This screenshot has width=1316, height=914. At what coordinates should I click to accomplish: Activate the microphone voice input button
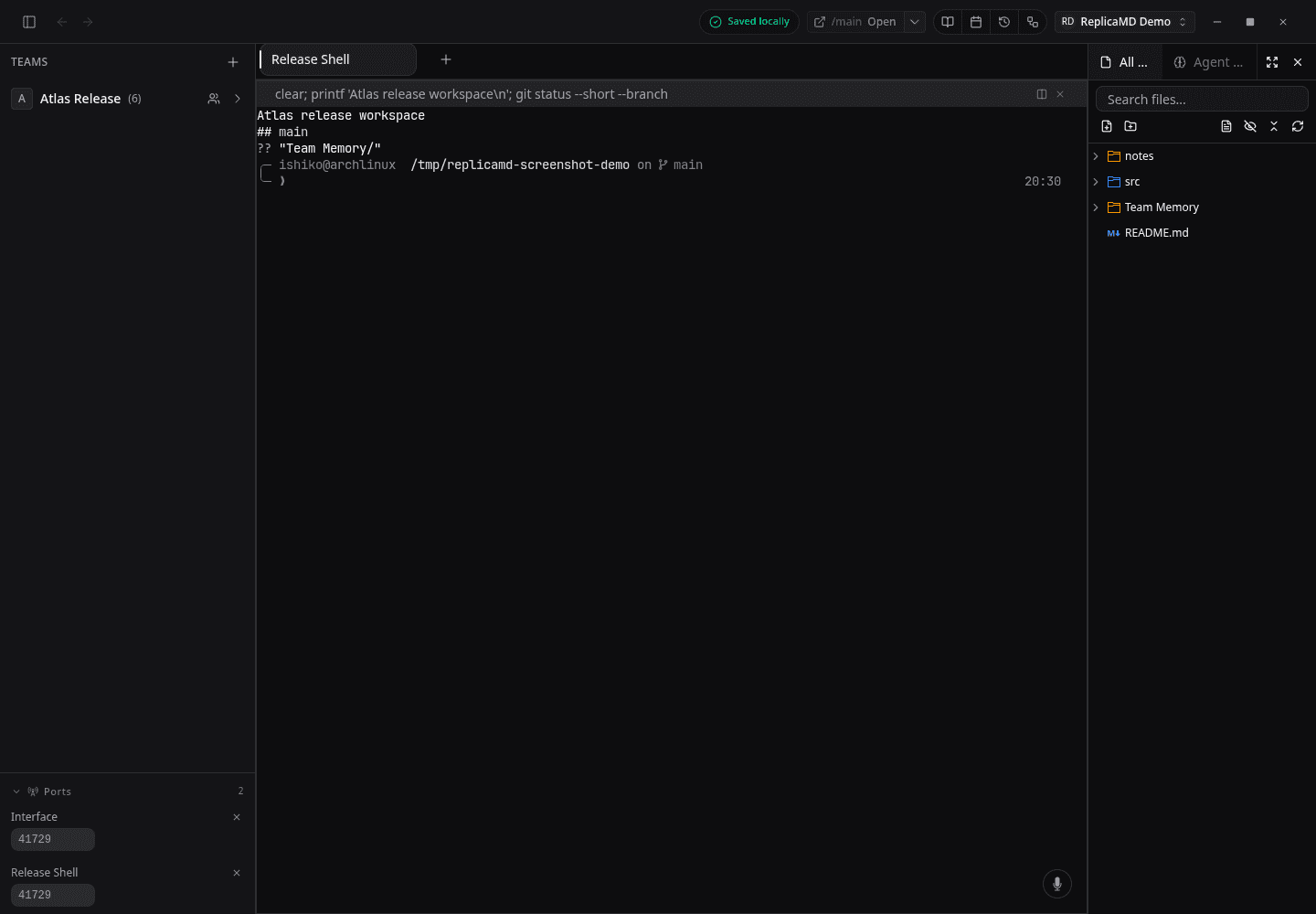1057,884
